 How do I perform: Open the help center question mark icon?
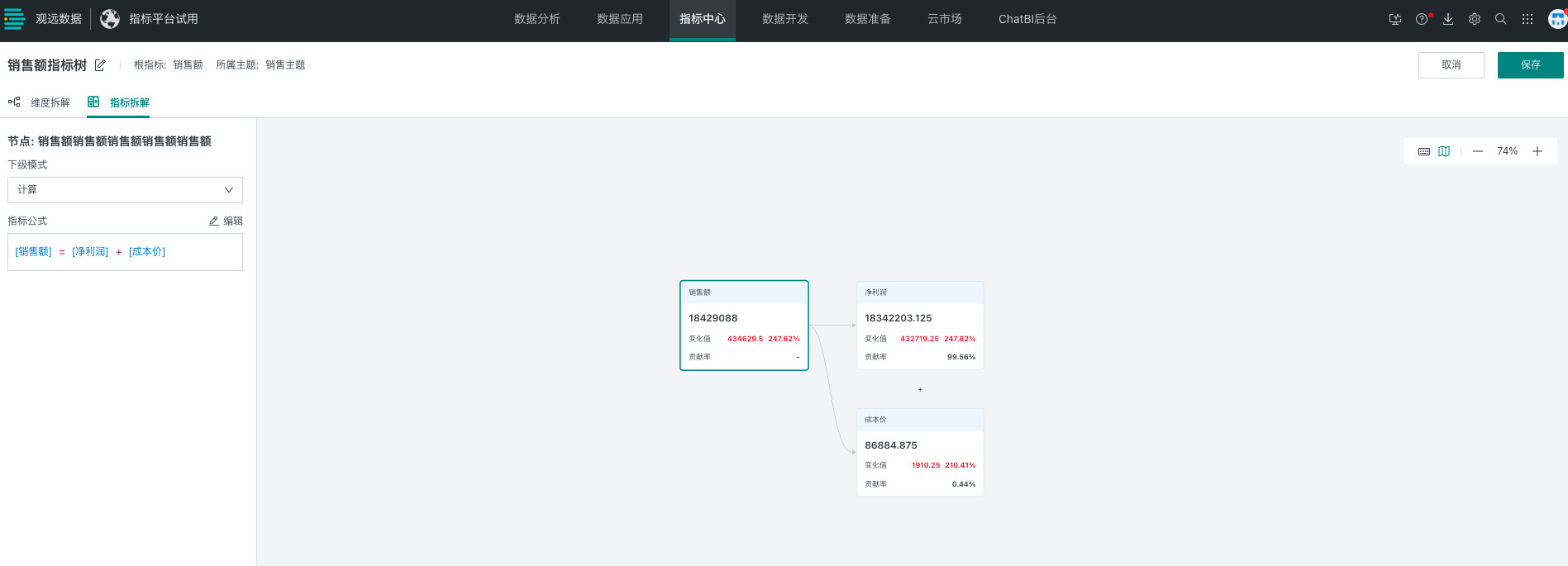(x=1421, y=19)
